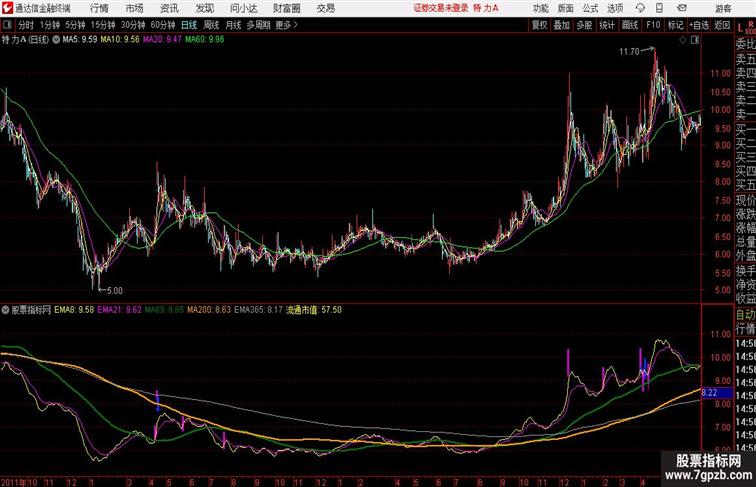Click the 游客 guest account label
This screenshot has height=487, width=756.
(723, 8)
